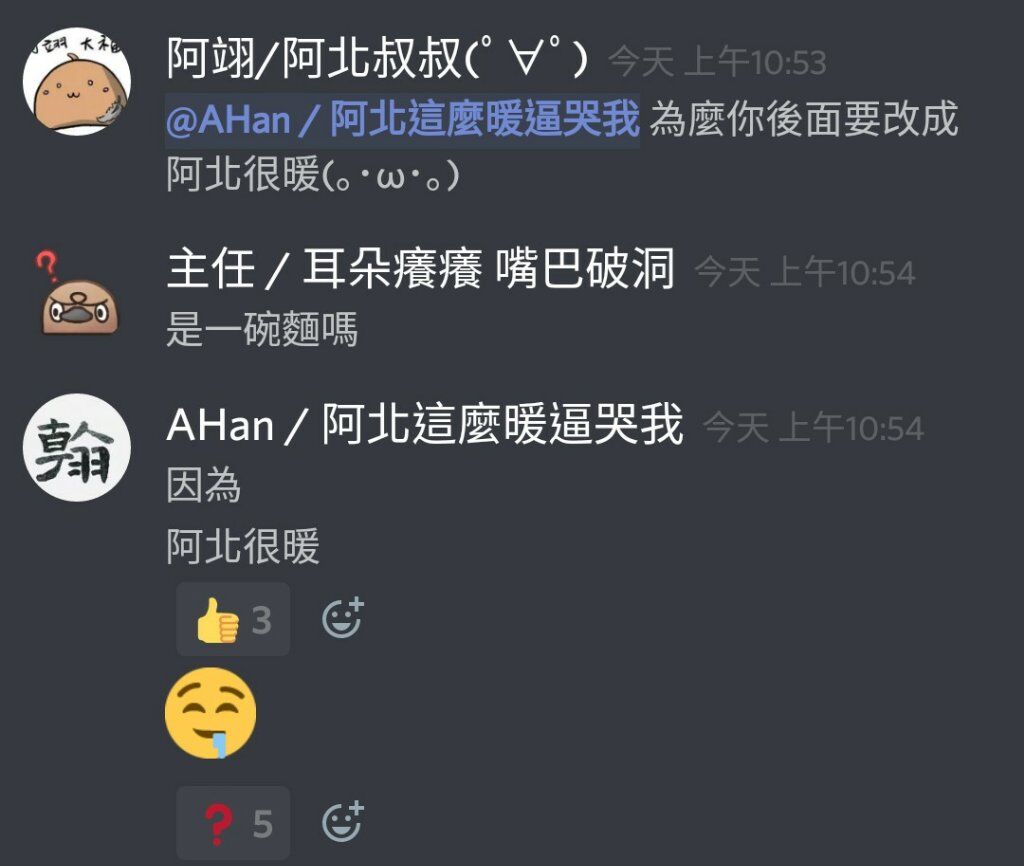
Task: Toggle the red question mark reaction
Action: [x=233, y=823]
